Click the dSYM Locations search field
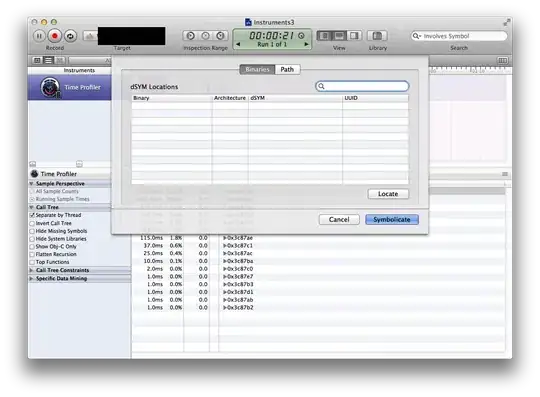This screenshot has height=397, width=540. coord(362,86)
